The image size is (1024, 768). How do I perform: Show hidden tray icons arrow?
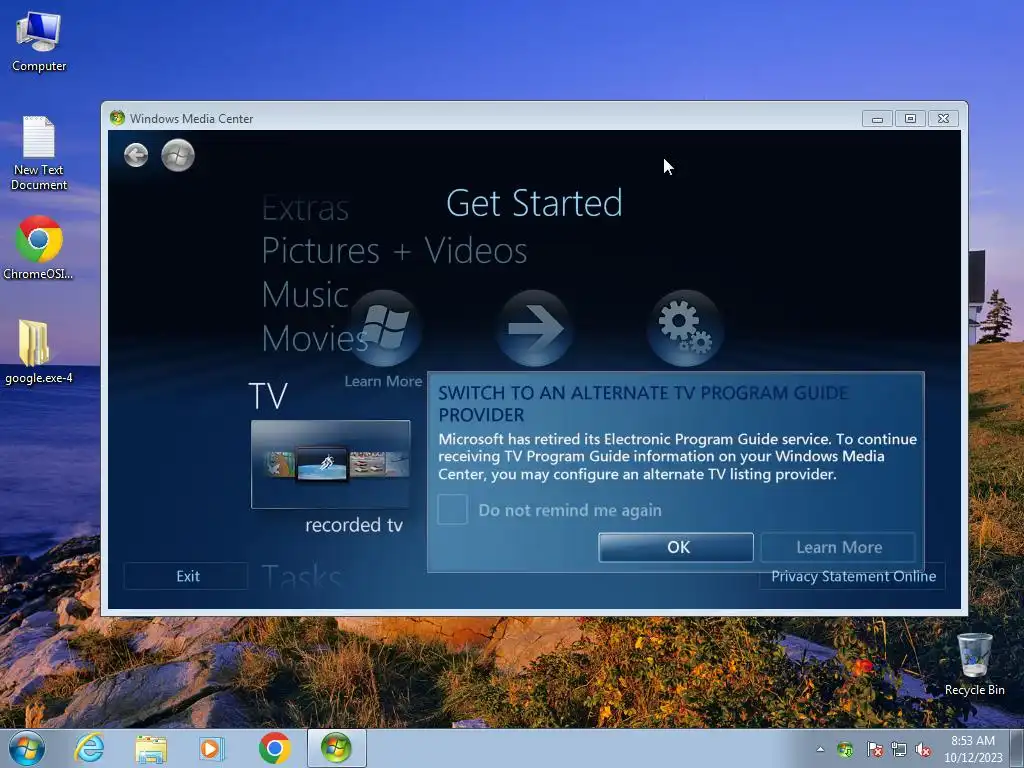[x=820, y=750]
